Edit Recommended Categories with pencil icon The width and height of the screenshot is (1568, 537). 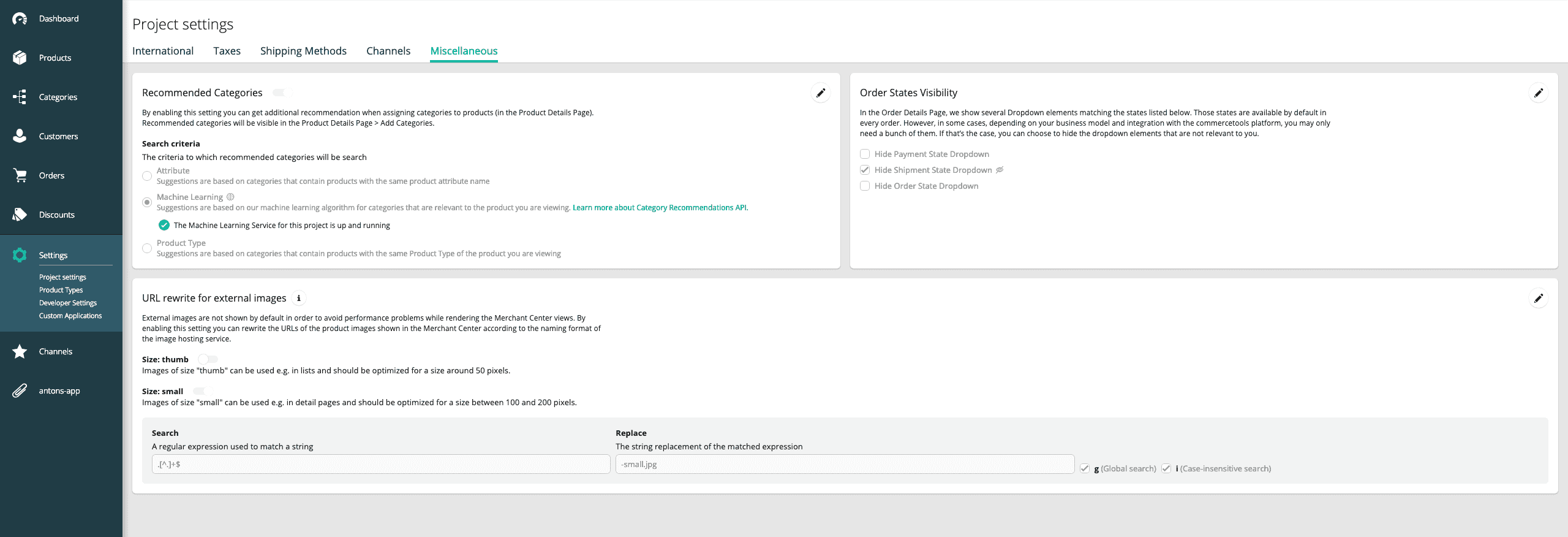tap(820, 93)
